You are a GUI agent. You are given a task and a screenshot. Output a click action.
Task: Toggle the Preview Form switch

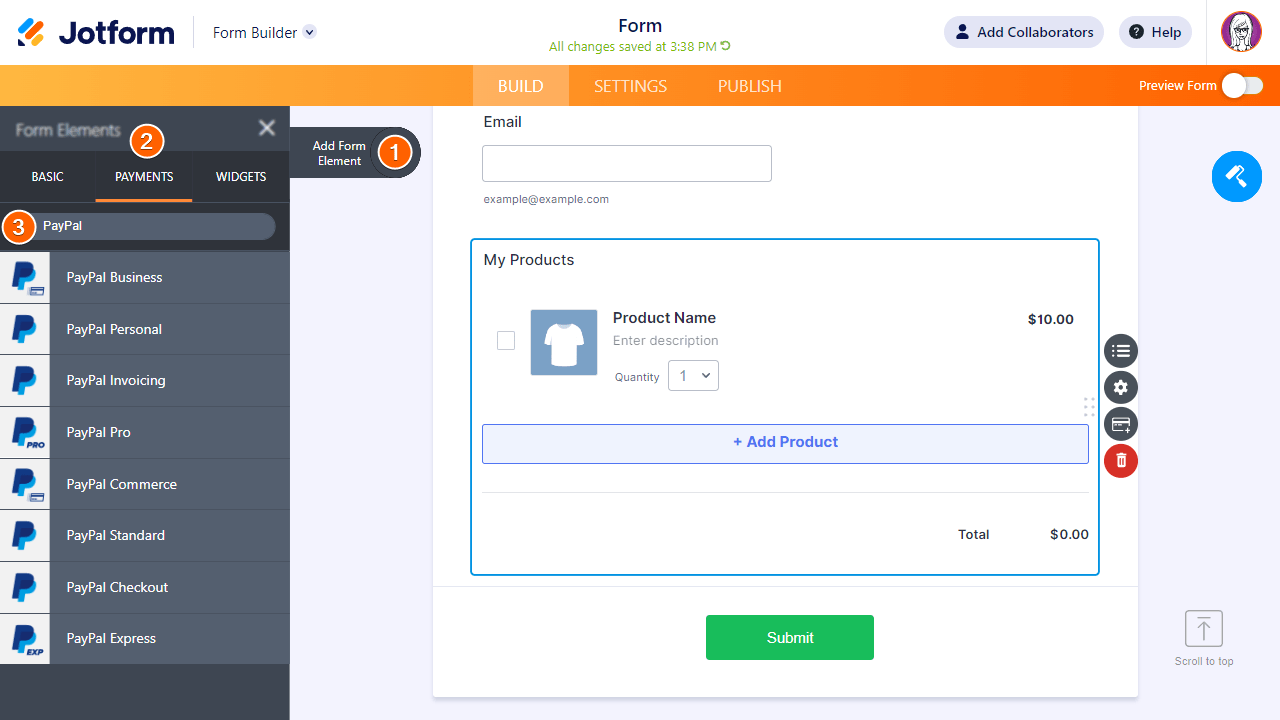tap(1242, 86)
